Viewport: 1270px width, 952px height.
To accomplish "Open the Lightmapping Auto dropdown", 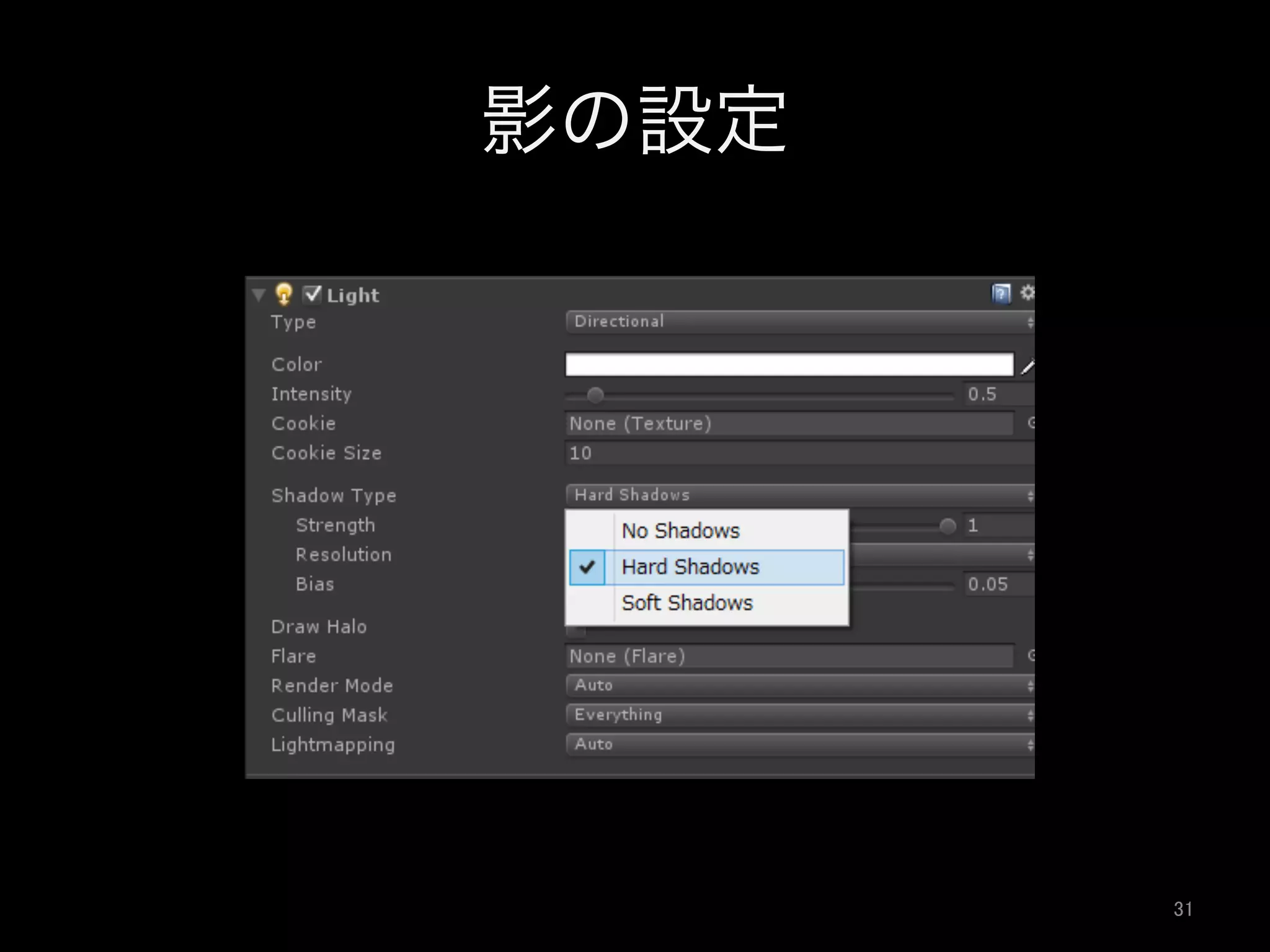I will pos(800,744).
